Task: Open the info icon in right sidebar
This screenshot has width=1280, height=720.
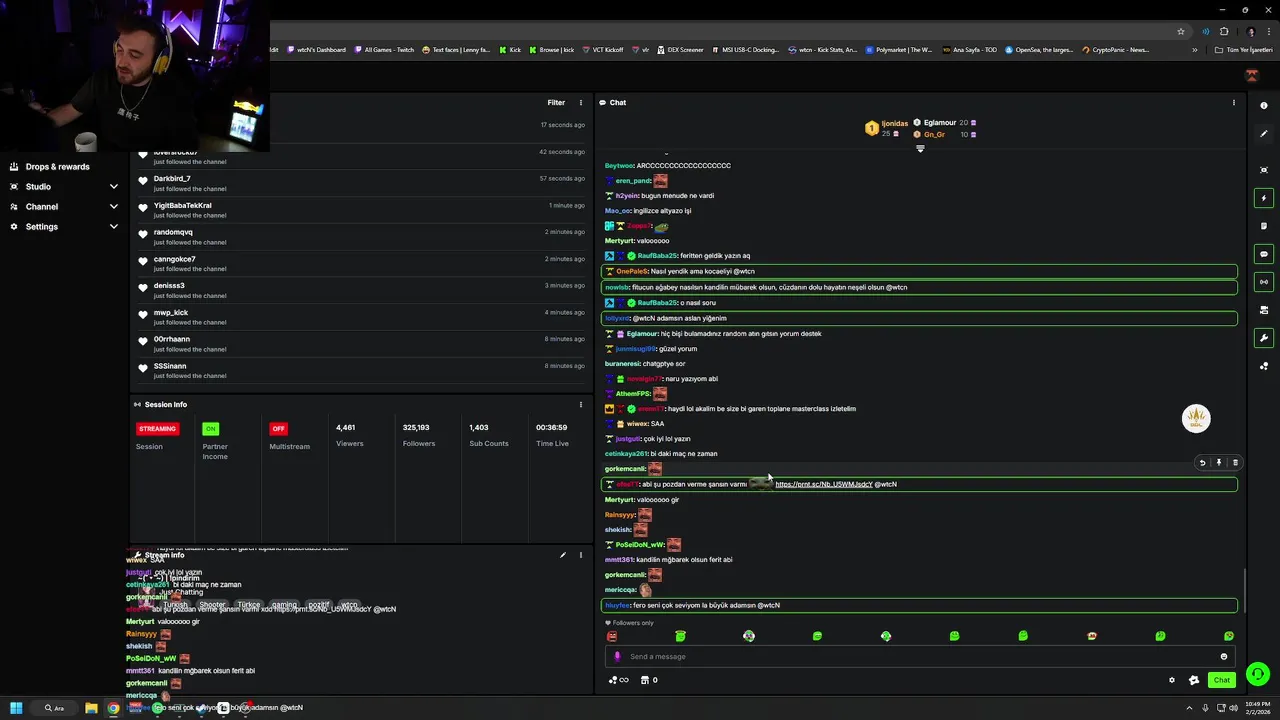Action: click(1264, 106)
